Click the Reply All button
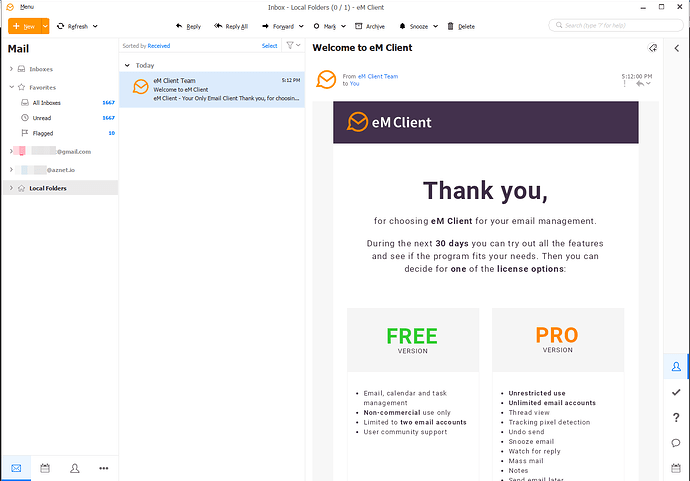690x481 pixels. coord(231,26)
